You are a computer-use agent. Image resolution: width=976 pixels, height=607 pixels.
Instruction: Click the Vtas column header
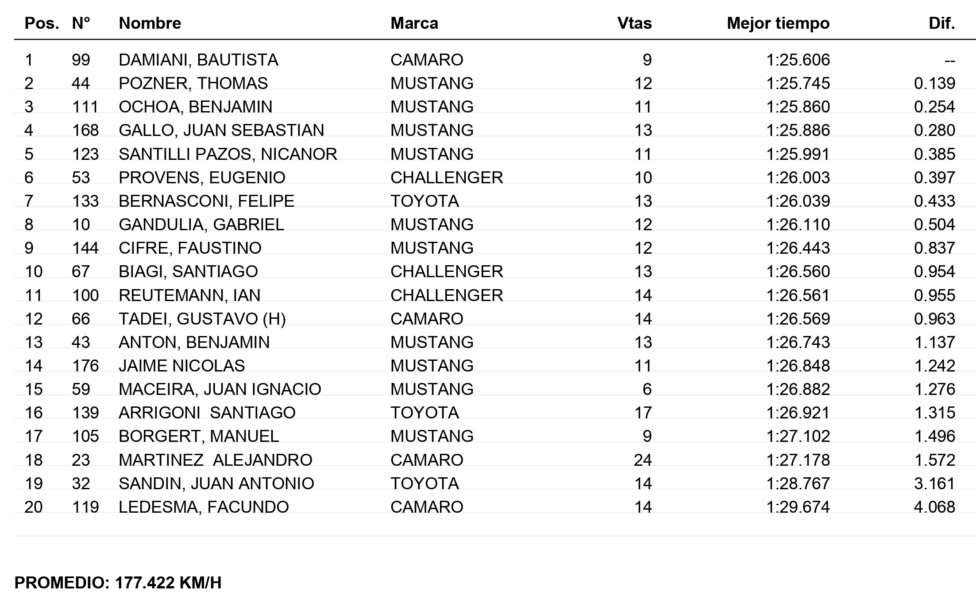(634, 24)
